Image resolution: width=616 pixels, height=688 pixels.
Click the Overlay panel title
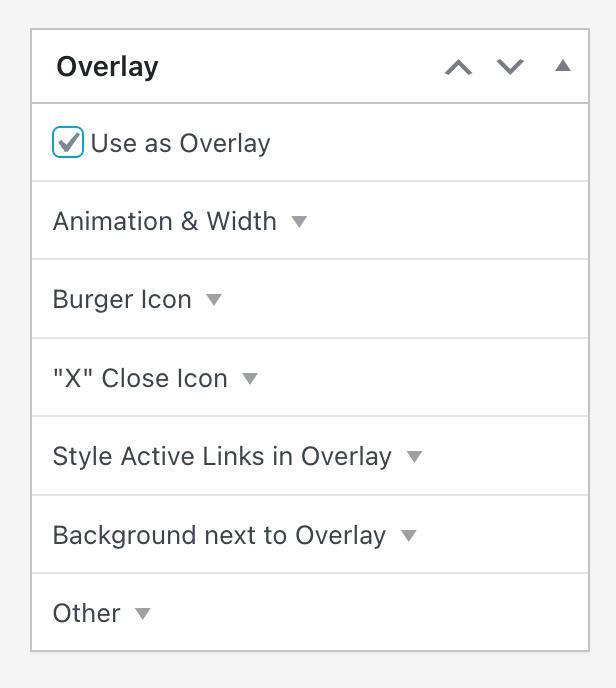pos(107,67)
